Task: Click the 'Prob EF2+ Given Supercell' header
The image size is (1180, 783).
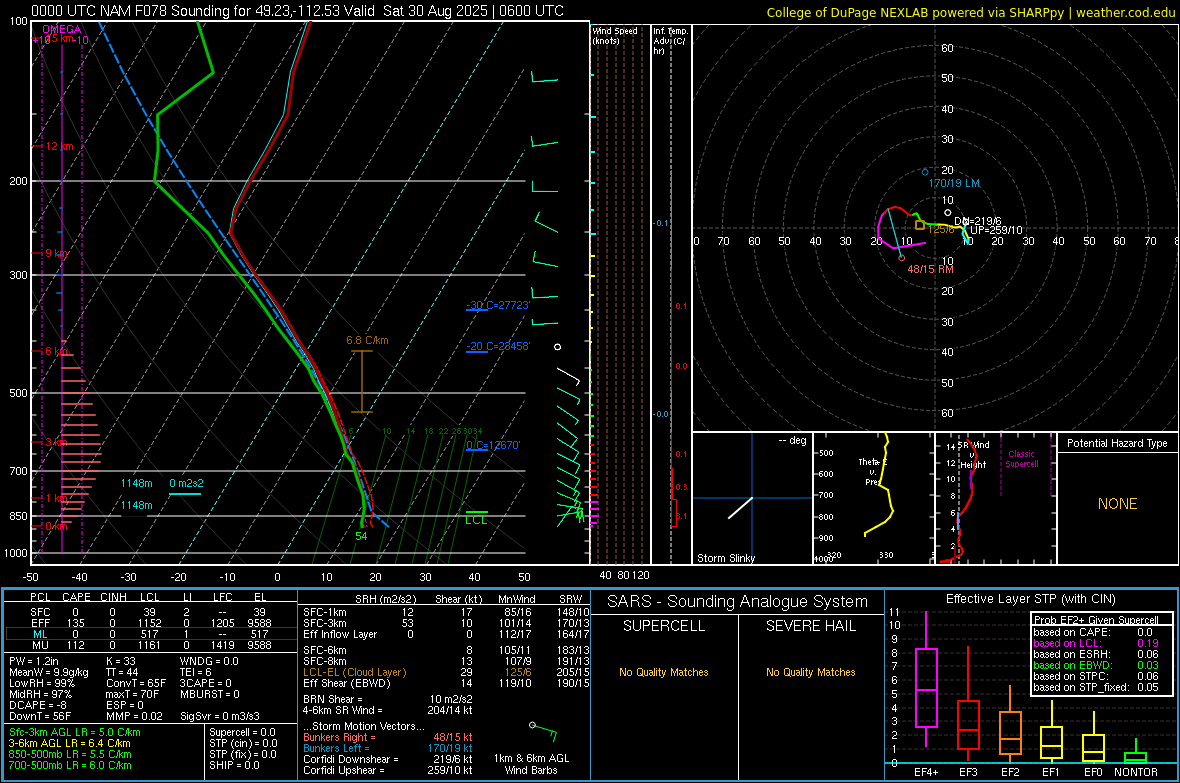Action: [x=1096, y=620]
